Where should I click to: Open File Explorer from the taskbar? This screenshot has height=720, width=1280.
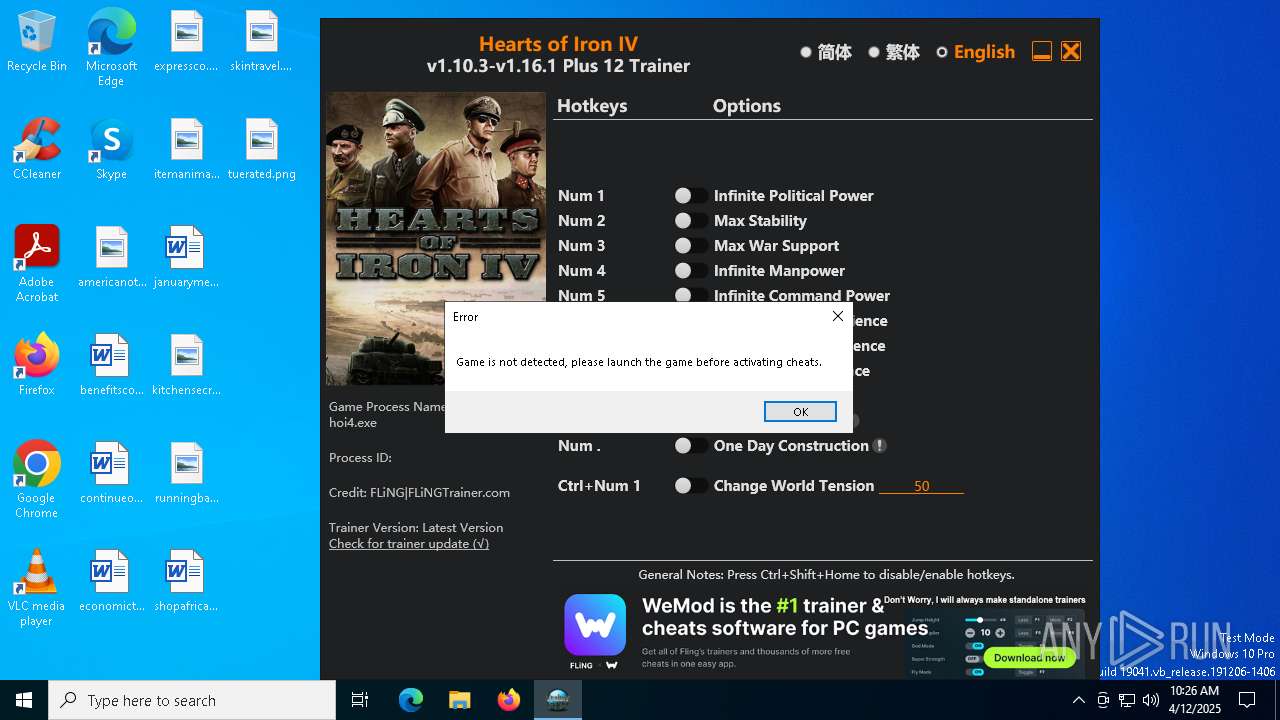tap(460, 700)
